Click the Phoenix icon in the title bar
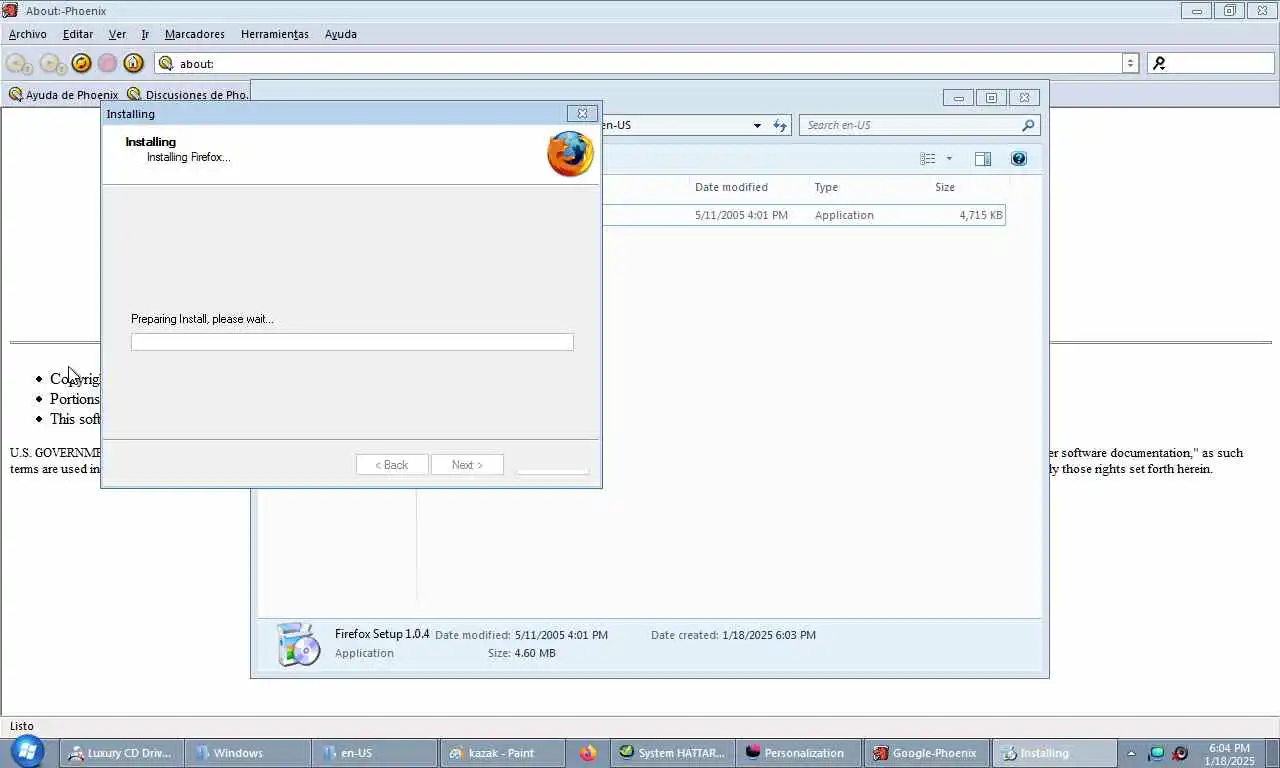This screenshot has height=768, width=1280. [x=10, y=10]
